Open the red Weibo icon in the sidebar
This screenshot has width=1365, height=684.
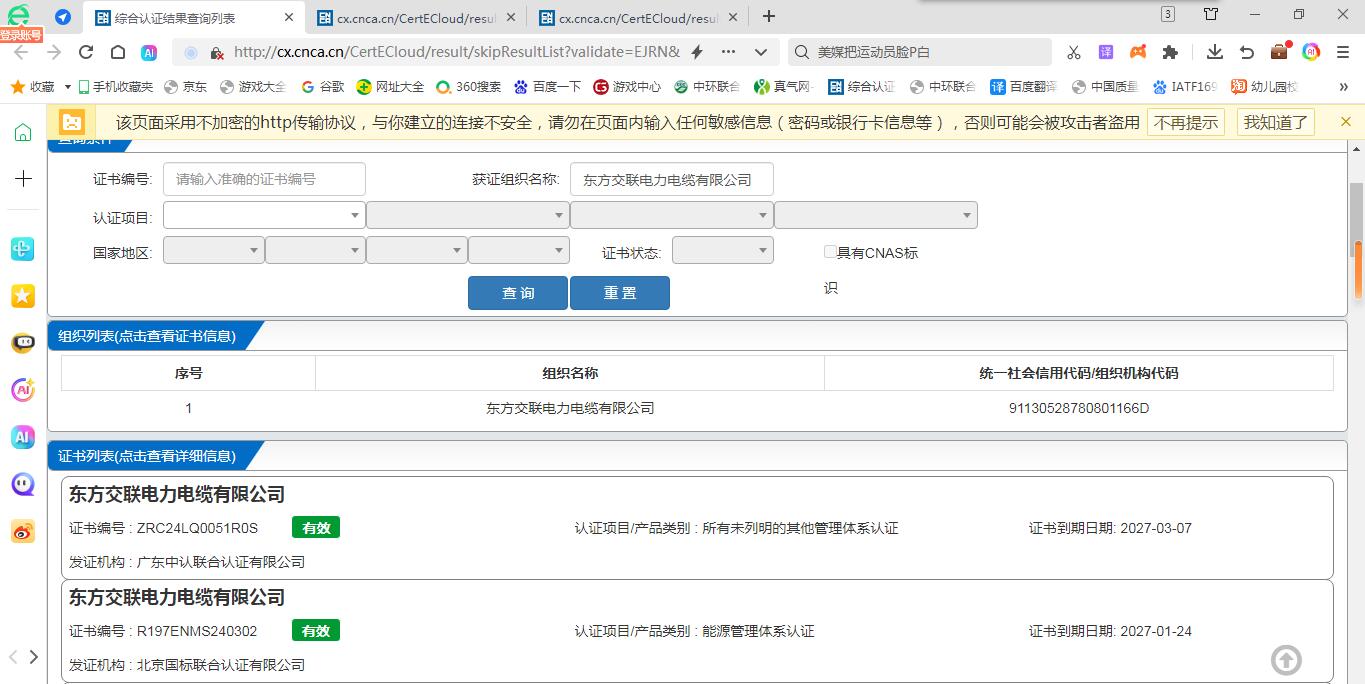pos(23,531)
